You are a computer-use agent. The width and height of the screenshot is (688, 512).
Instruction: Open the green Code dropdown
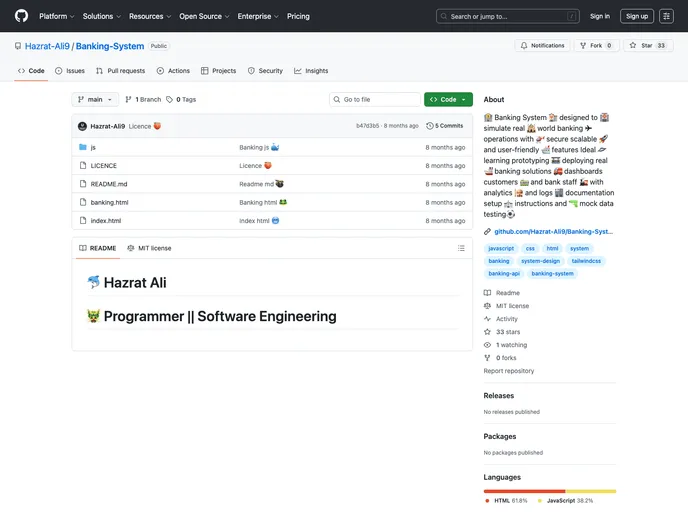click(448, 100)
